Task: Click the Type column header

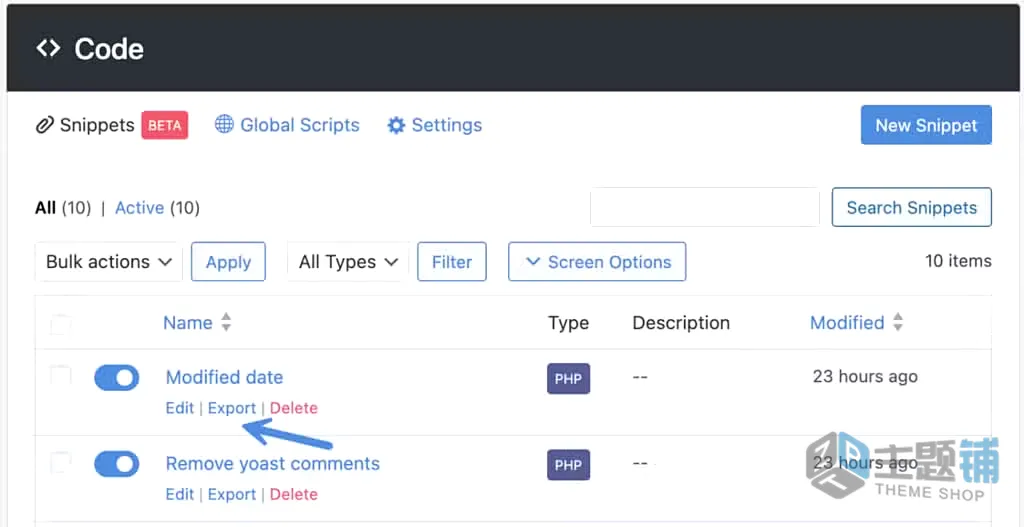Action: pyautogui.click(x=568, y=323)
